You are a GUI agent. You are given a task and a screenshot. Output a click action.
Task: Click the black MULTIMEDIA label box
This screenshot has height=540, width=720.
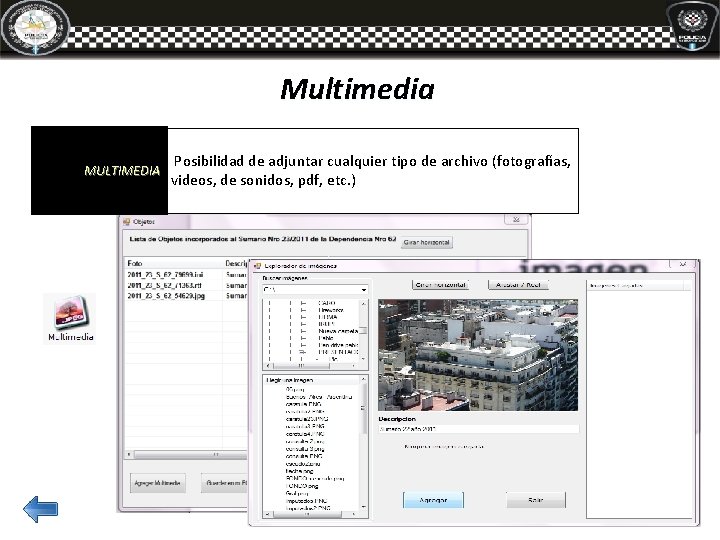99,170
